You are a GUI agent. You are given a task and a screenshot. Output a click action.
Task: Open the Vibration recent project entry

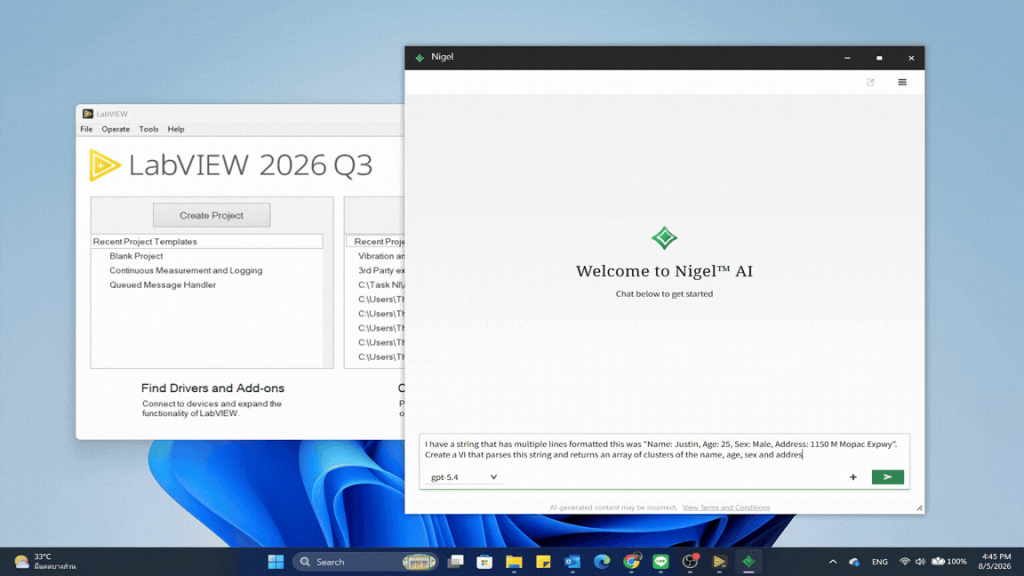[x=381, y=256]
